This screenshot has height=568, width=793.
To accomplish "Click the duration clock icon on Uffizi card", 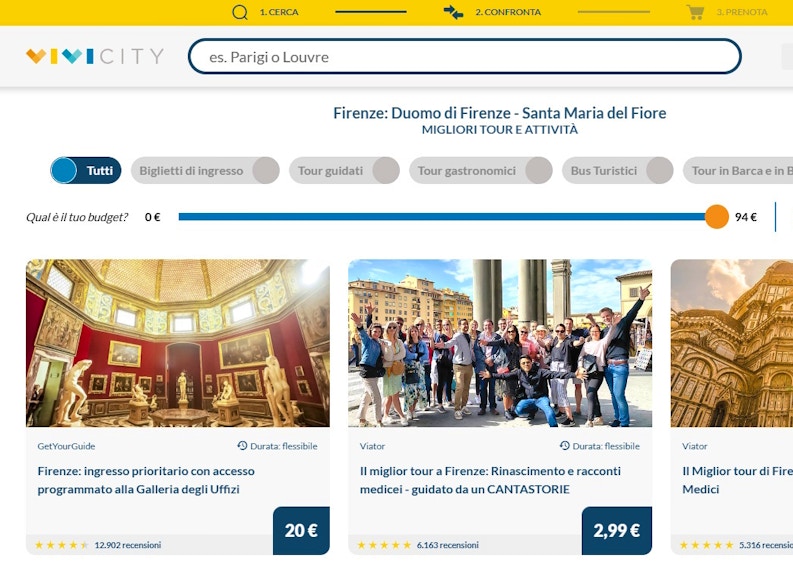I will coord(242,446).
